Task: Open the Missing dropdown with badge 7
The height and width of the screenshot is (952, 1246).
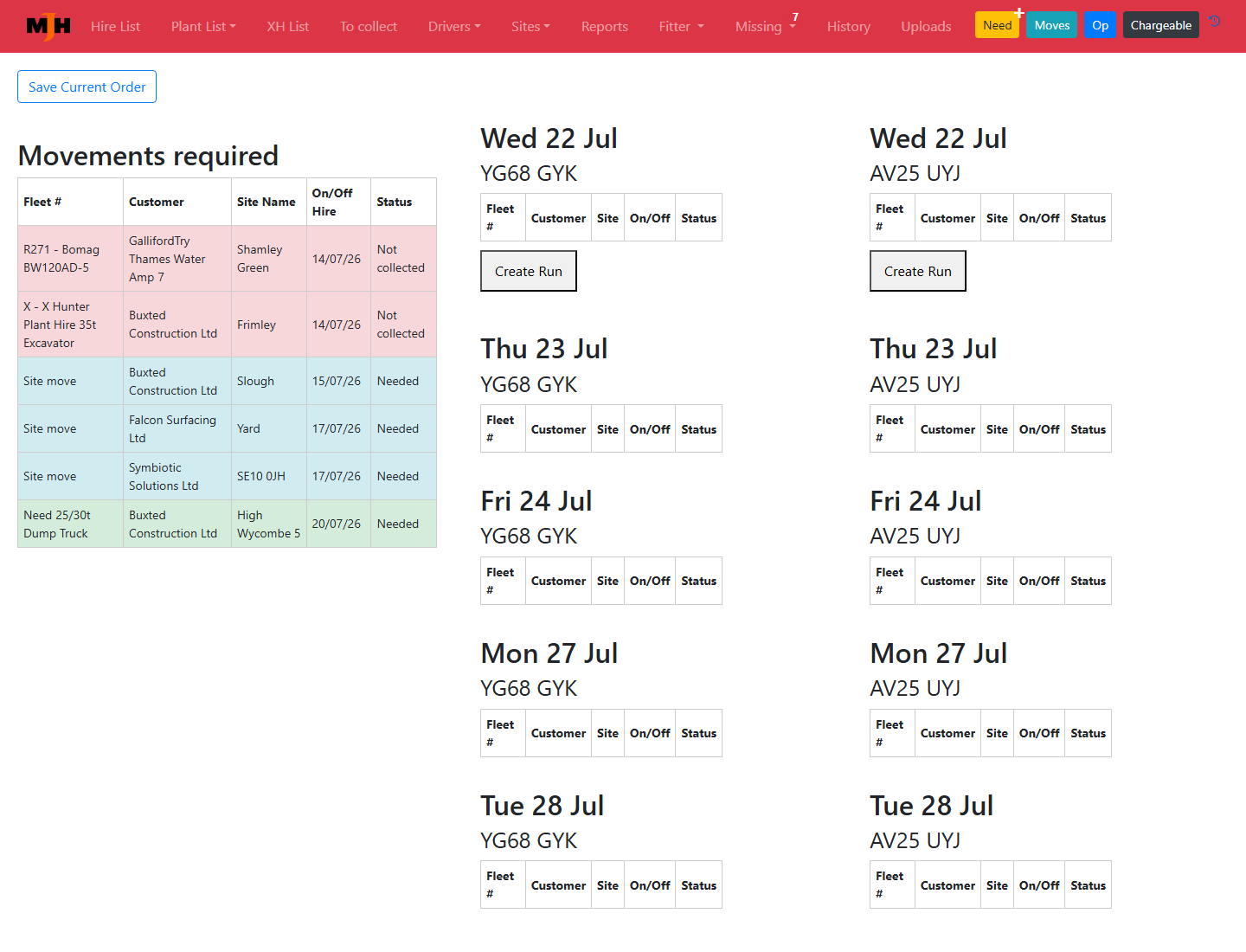Action: [x=765, y=26]
